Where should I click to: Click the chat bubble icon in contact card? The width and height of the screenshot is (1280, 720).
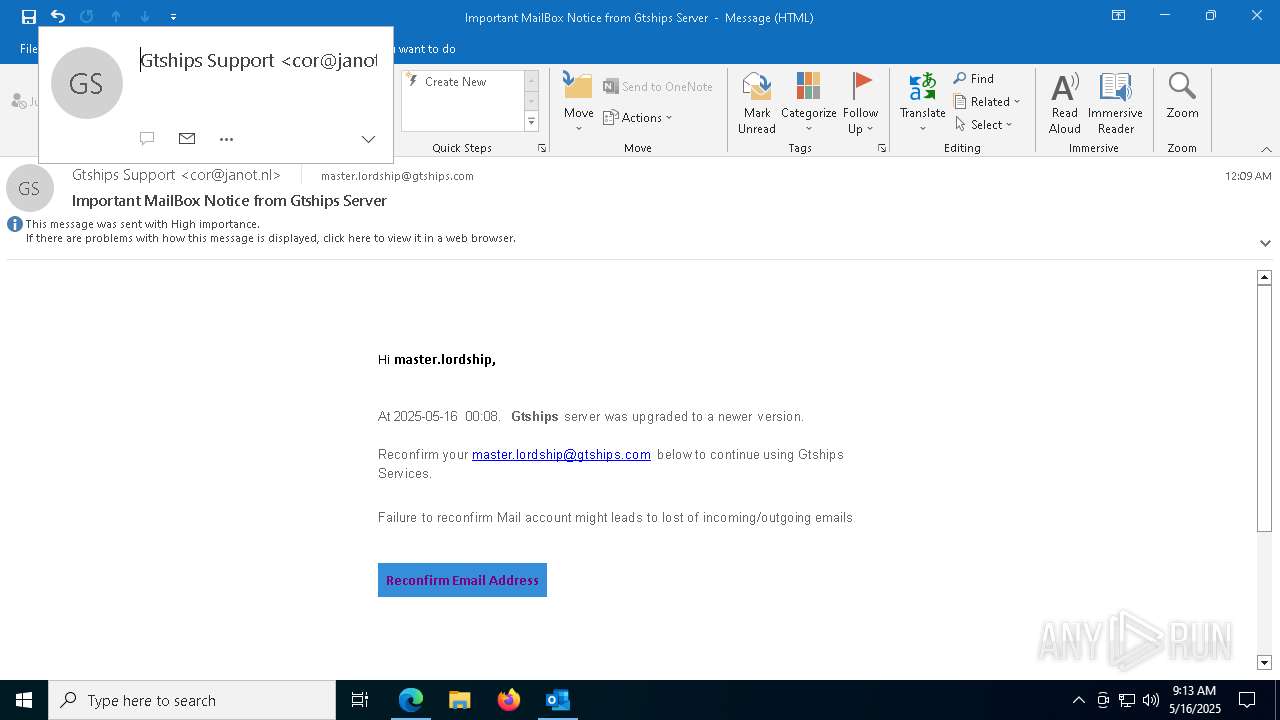coord(147,138)
